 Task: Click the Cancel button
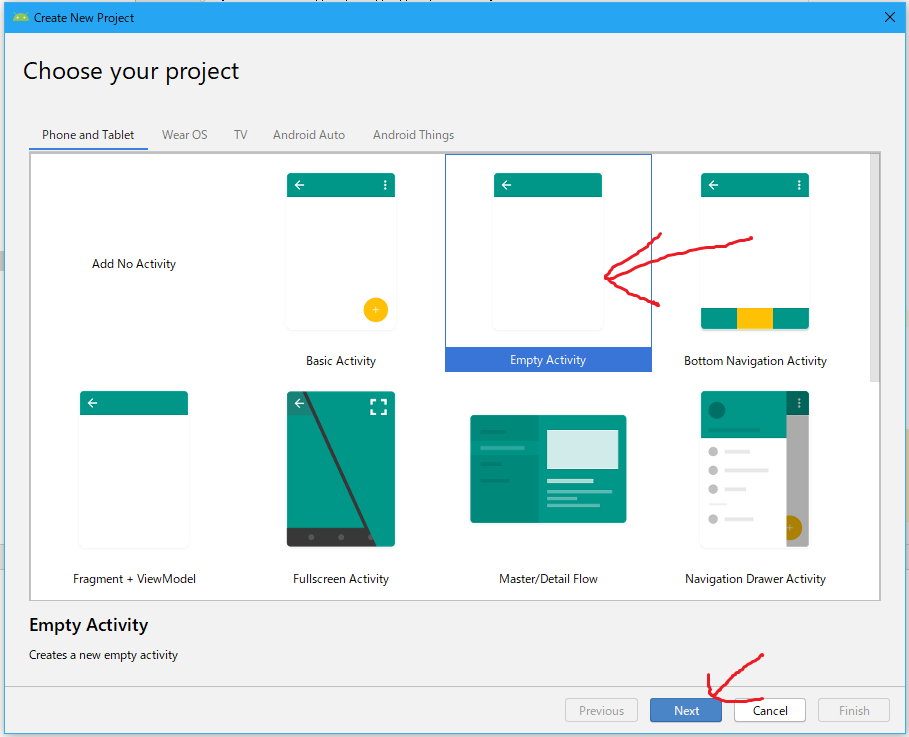(770, 710)
